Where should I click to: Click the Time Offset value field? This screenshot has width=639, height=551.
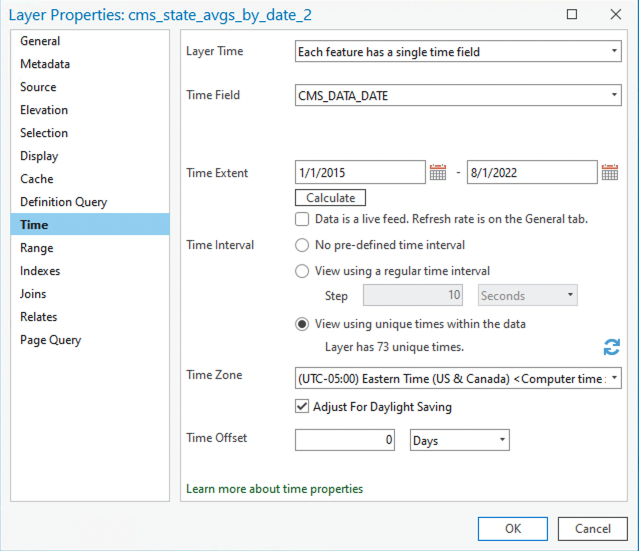coord(345,440)
